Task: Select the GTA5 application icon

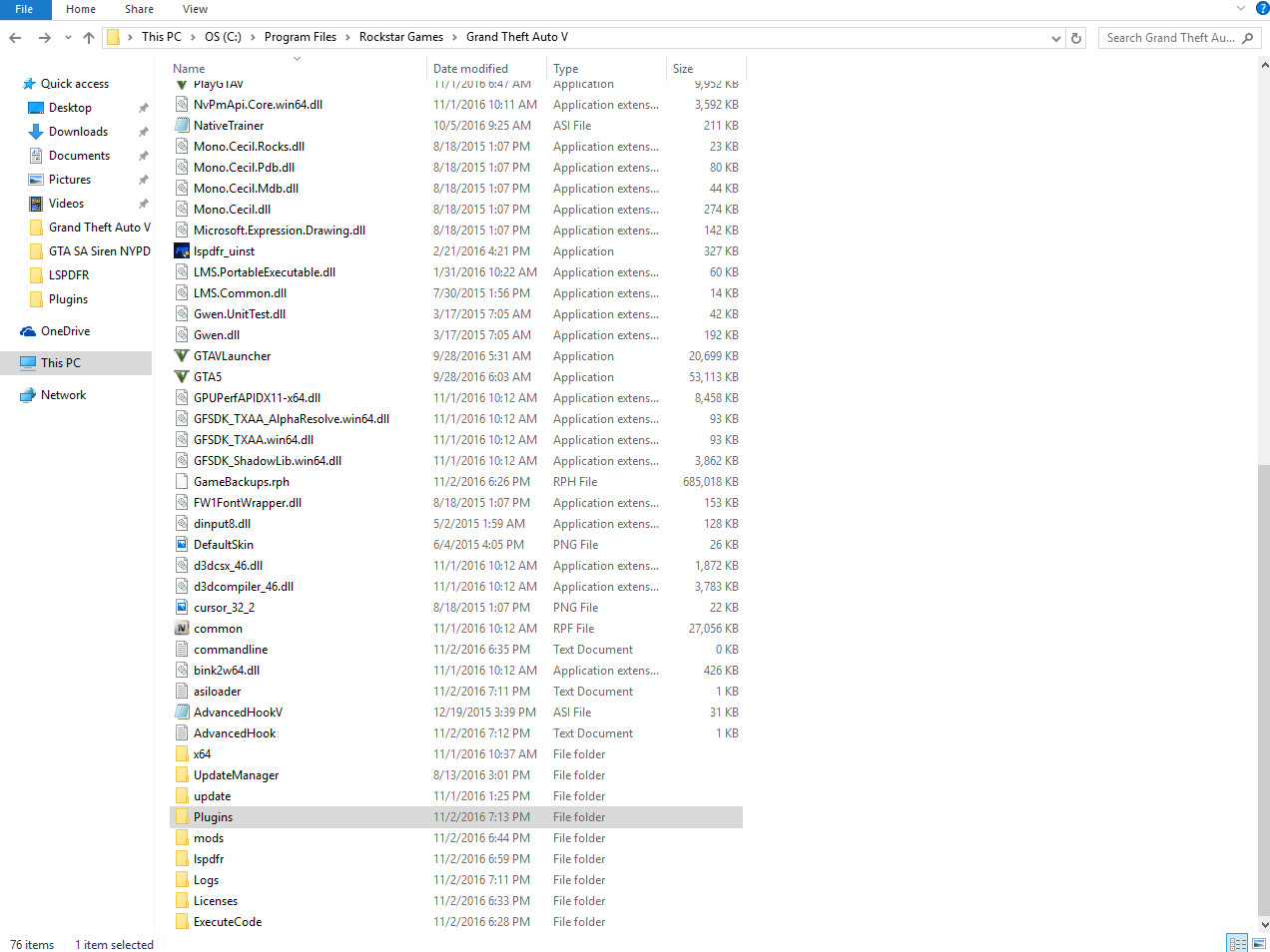Action: click(182, 377)
